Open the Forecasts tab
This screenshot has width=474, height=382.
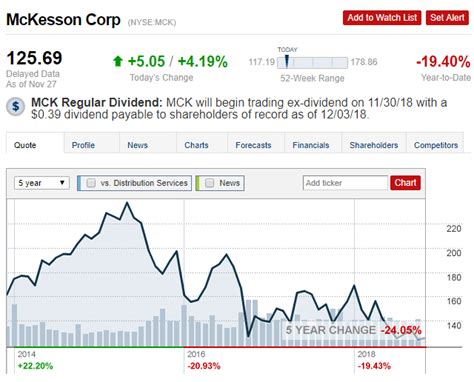[x=253, y=145]
